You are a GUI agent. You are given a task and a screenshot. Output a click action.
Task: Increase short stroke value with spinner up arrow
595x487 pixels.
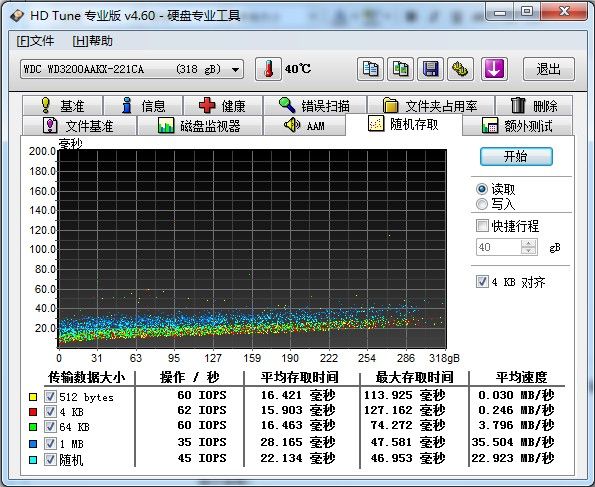tap(529, 243)
